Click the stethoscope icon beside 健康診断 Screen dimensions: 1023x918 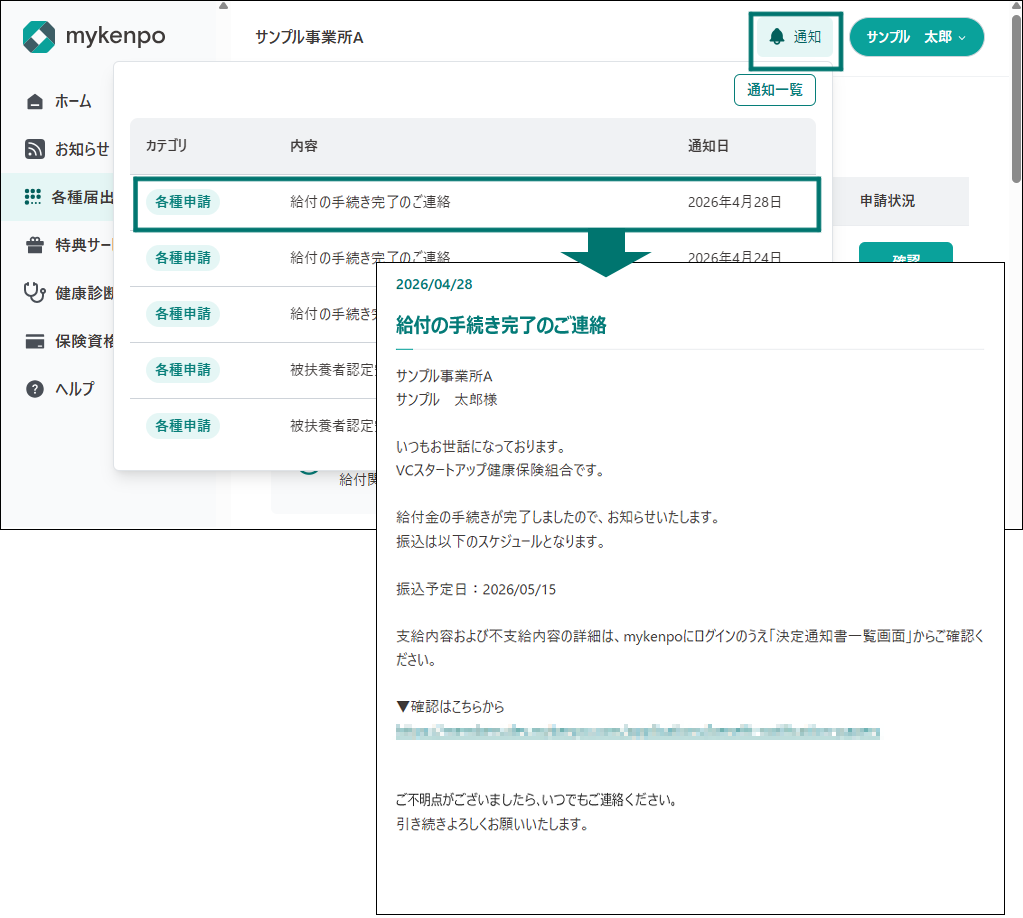pos(35,292)
